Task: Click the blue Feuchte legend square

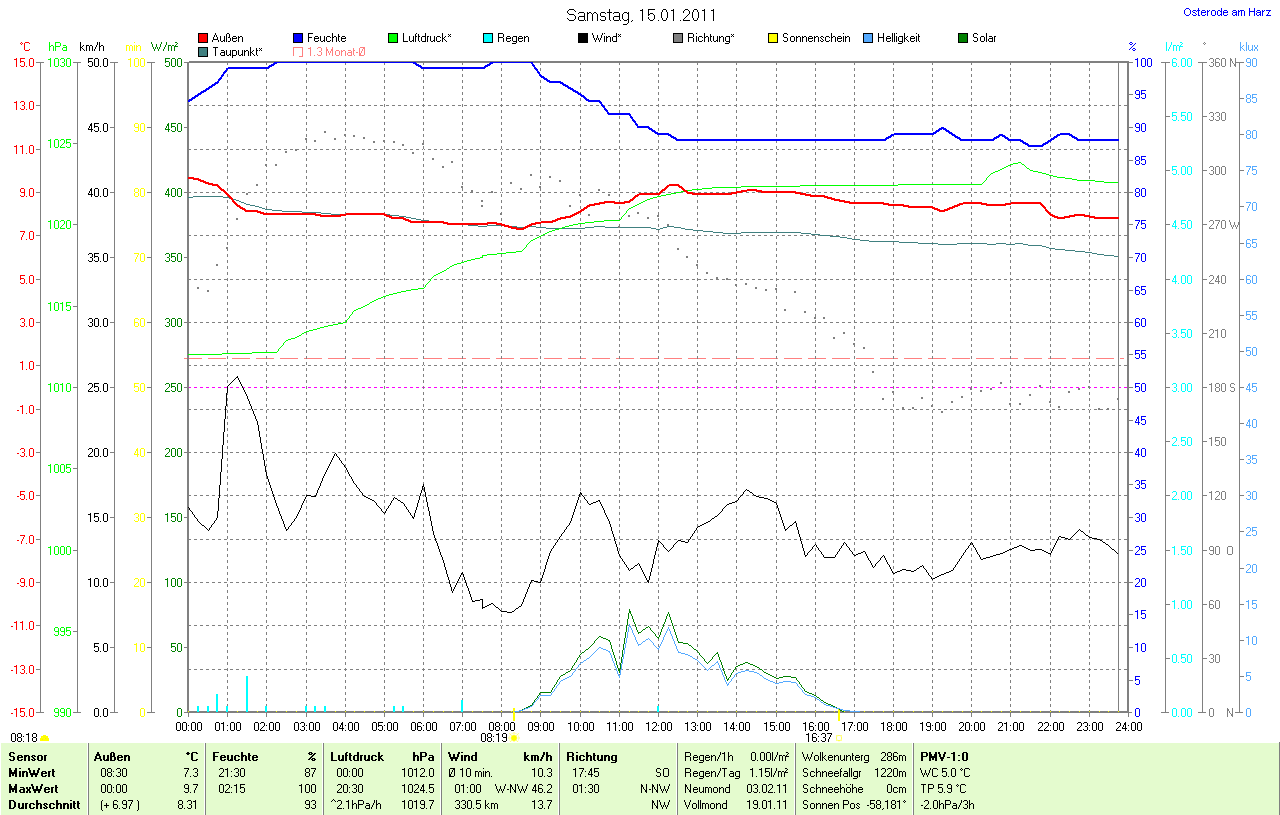Action: pos(299,38)
